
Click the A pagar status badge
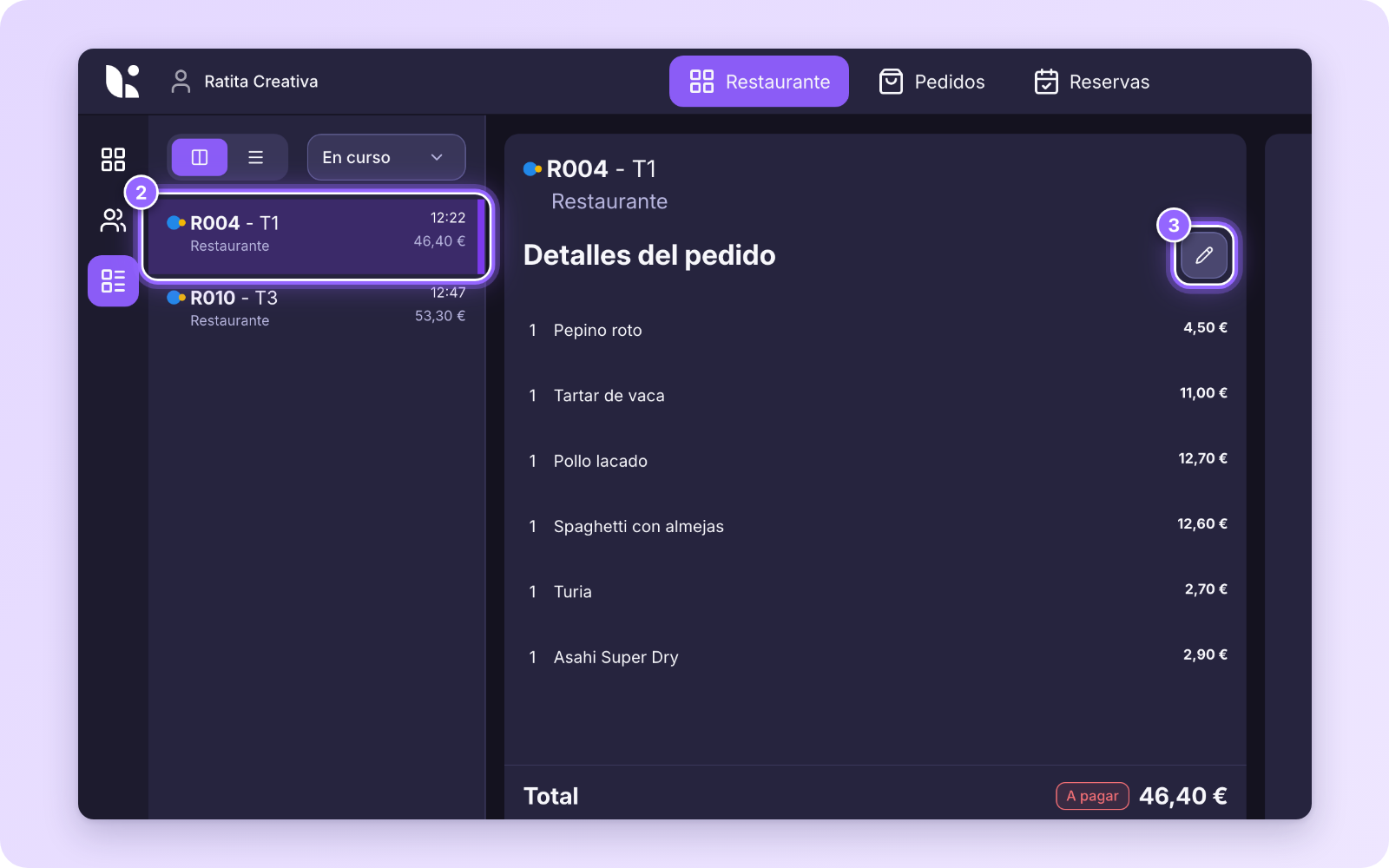coord(1092,796)
